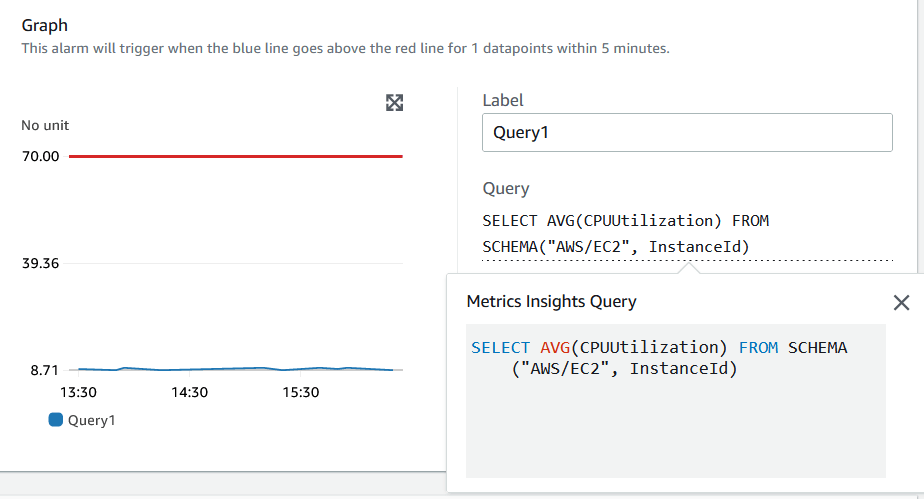Click the blue Query1 legend color swatch
Viewport: 924px width, 499px height.
tap(56, 420)
